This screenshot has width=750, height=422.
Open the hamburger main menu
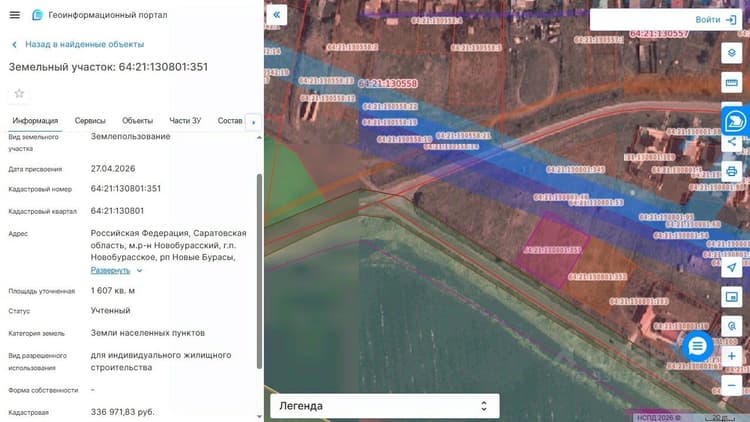click(15, 15)
